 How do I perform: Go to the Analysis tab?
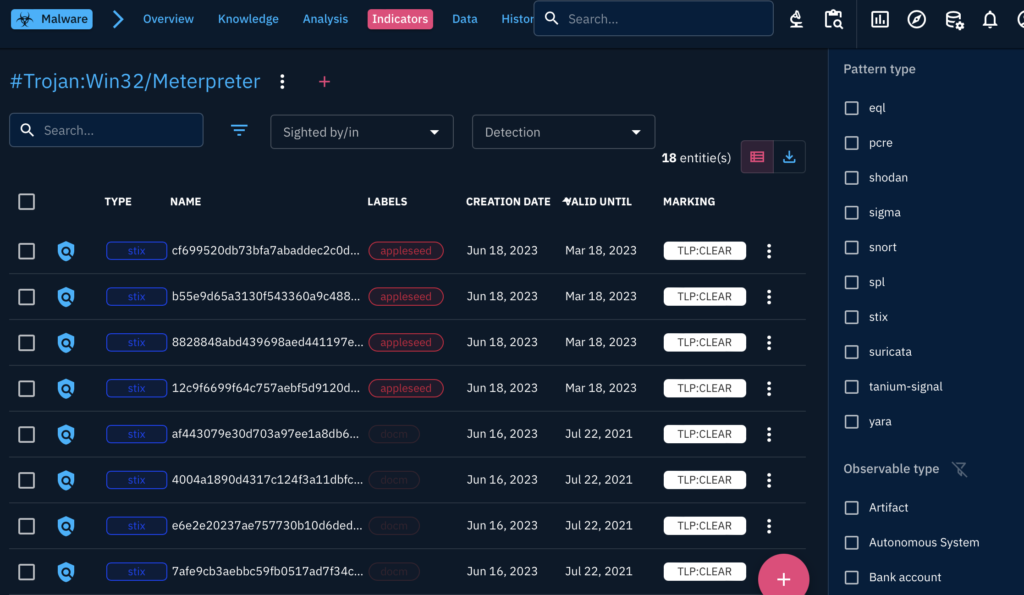pos(325,19)
